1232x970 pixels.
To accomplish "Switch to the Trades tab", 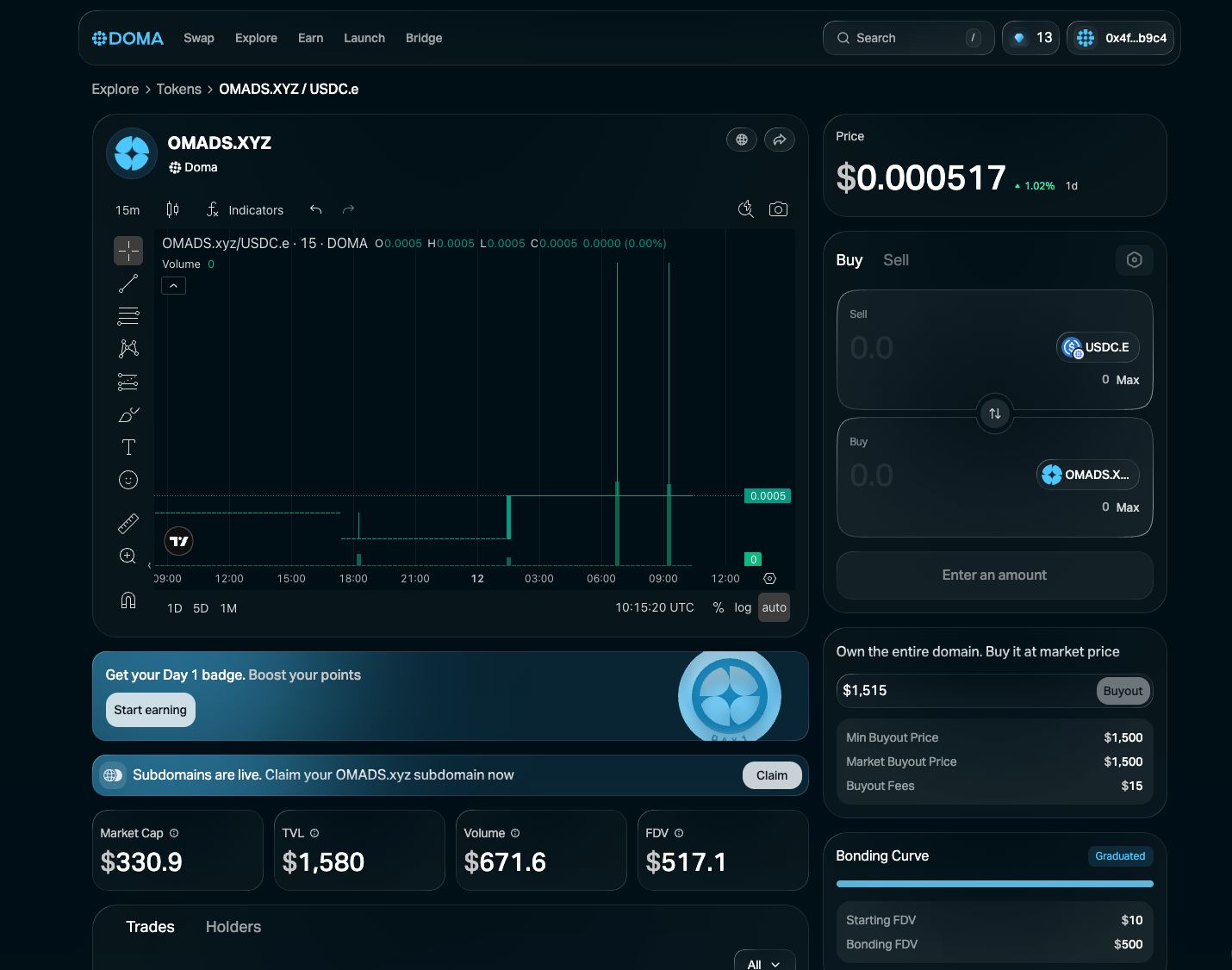I will [x=150, y=927].
